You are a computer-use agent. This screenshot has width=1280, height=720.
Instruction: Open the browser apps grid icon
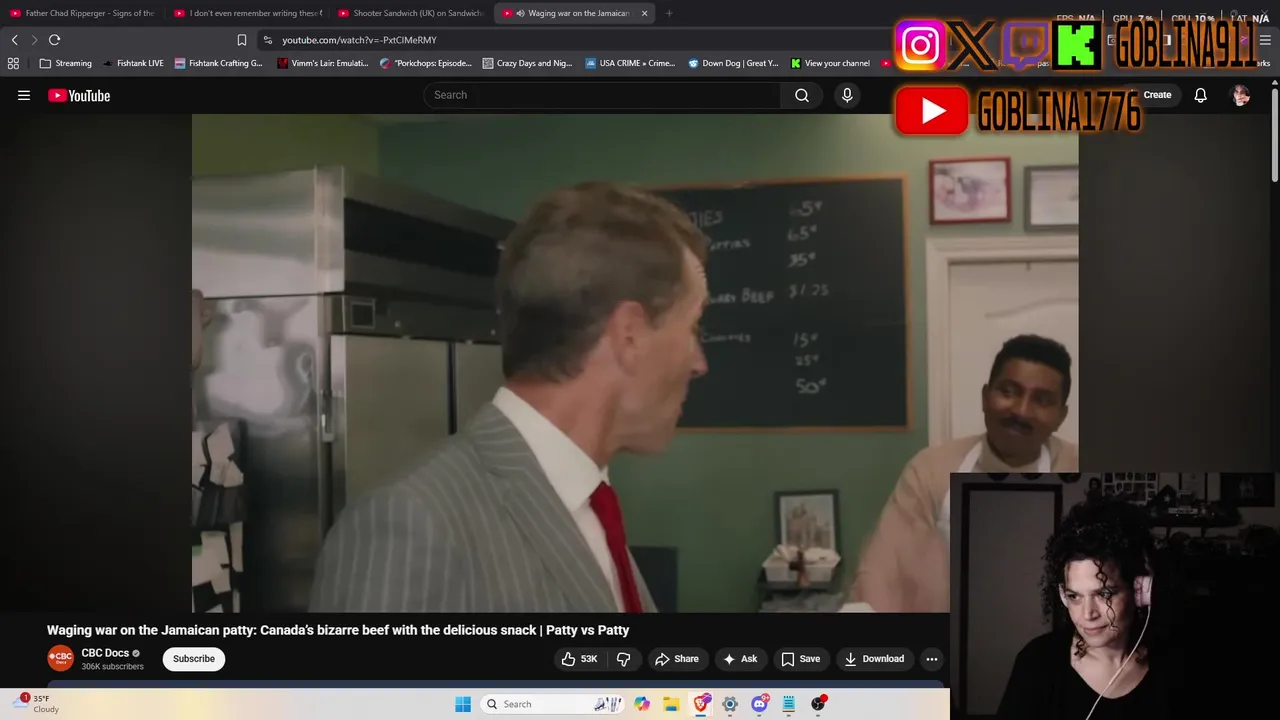[13, 63]
